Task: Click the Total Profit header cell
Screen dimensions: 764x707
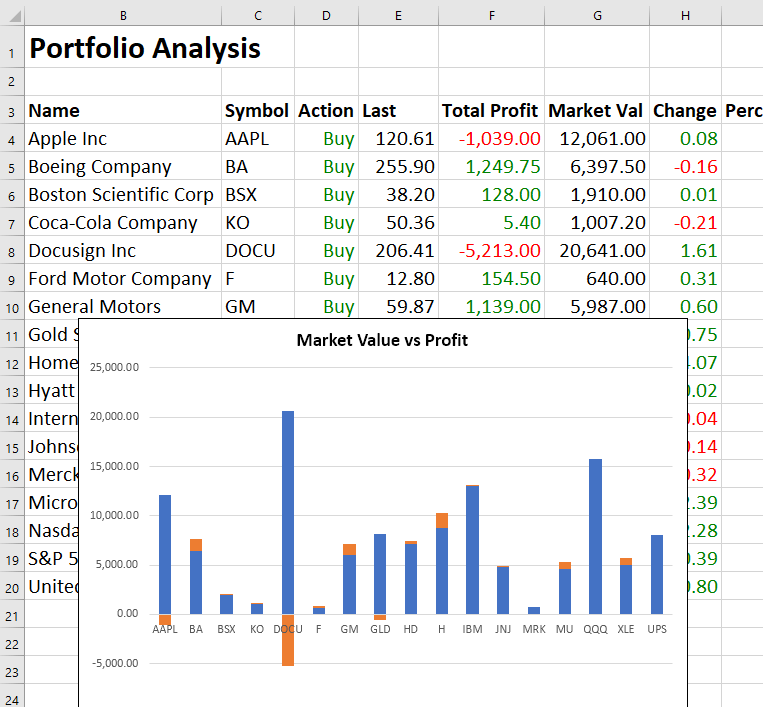Action: tap(490, 111)
